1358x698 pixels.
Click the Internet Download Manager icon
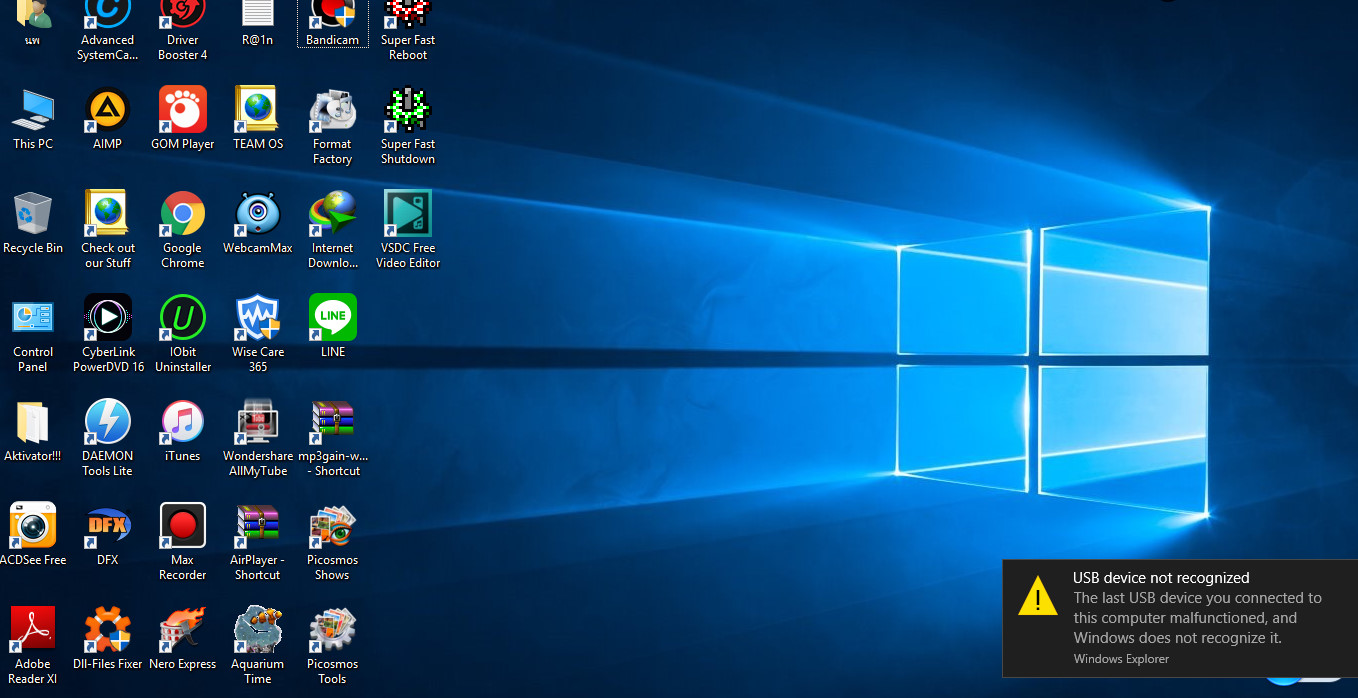333,214
